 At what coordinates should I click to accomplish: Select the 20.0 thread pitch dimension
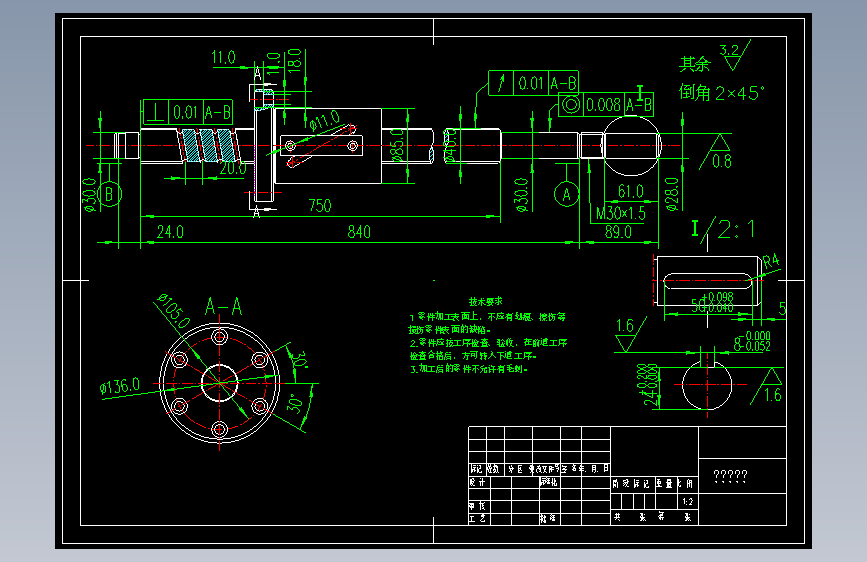click(232, 168)
